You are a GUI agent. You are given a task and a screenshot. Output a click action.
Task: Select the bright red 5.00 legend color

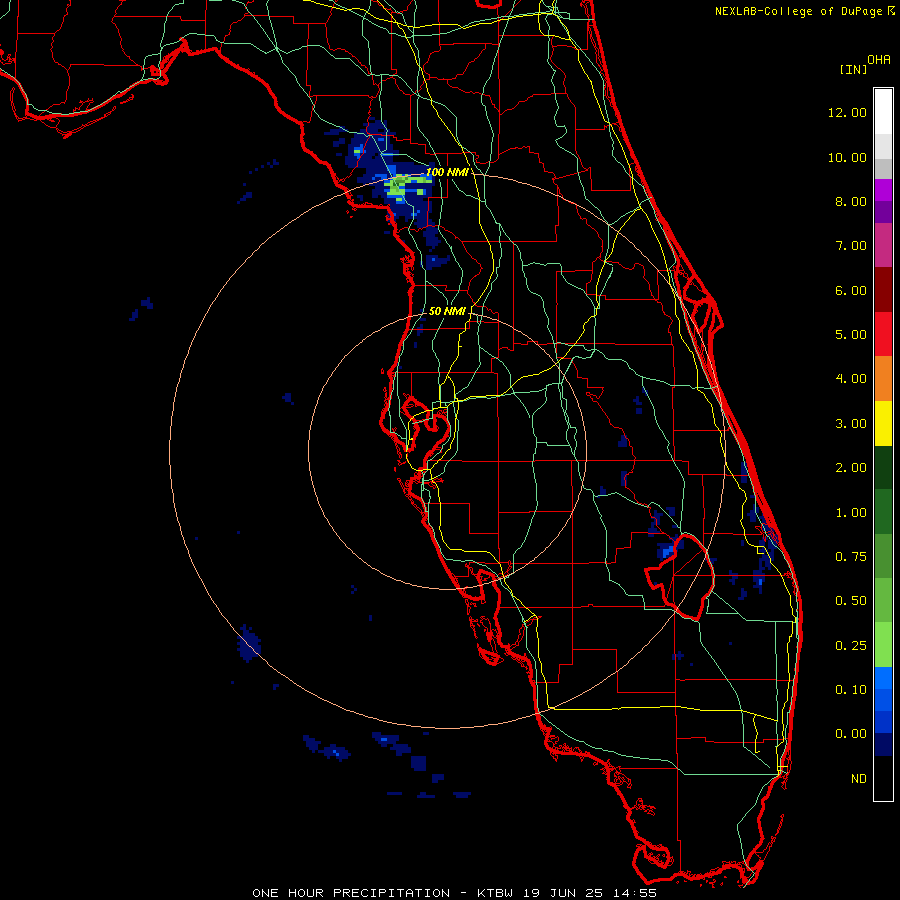883,334
